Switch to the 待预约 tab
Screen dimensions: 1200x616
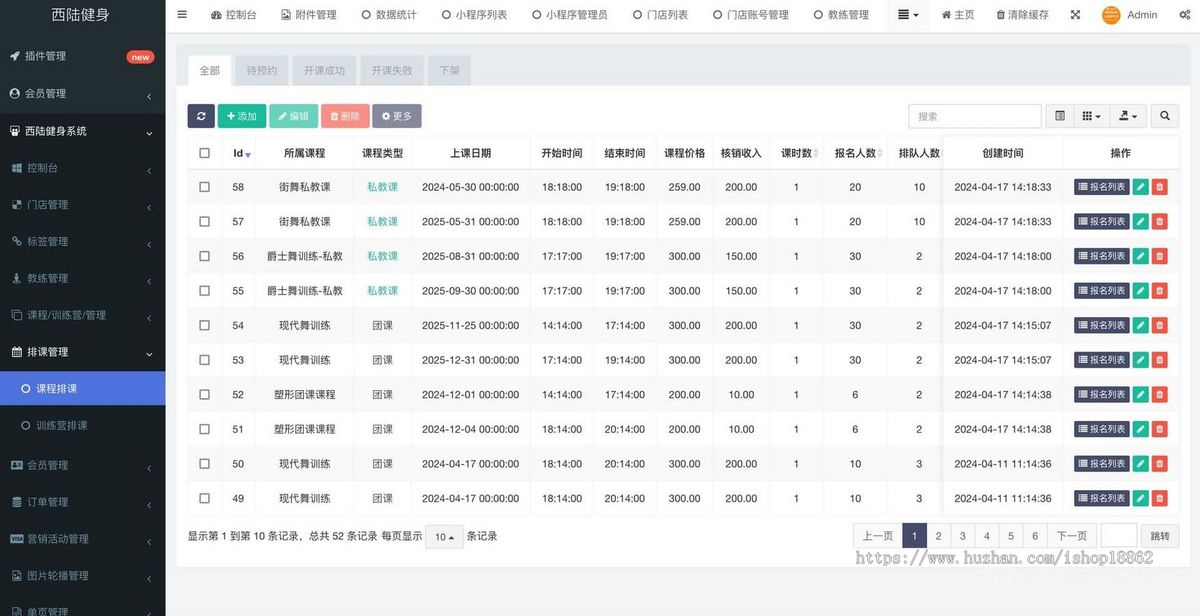coord(260,70)
